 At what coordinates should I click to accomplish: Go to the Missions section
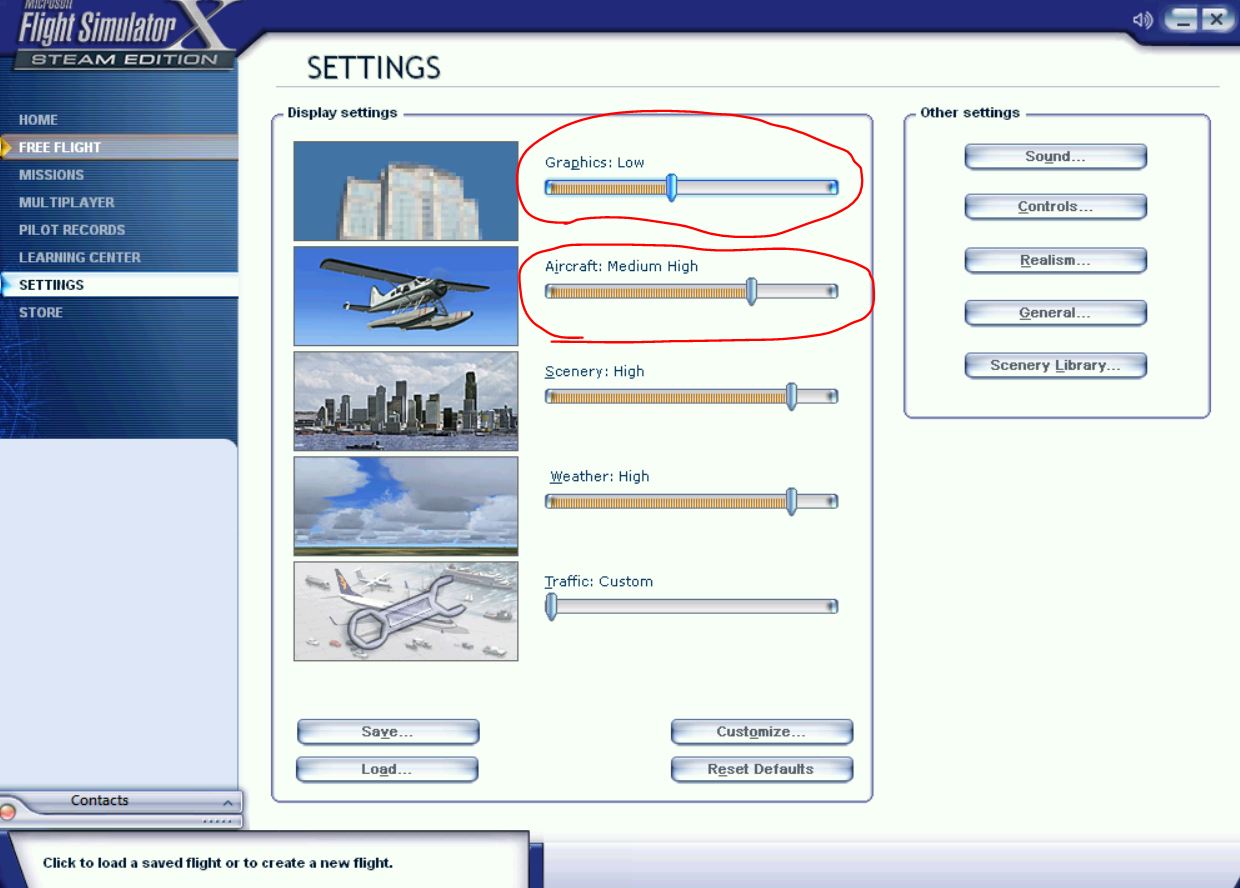51,175
